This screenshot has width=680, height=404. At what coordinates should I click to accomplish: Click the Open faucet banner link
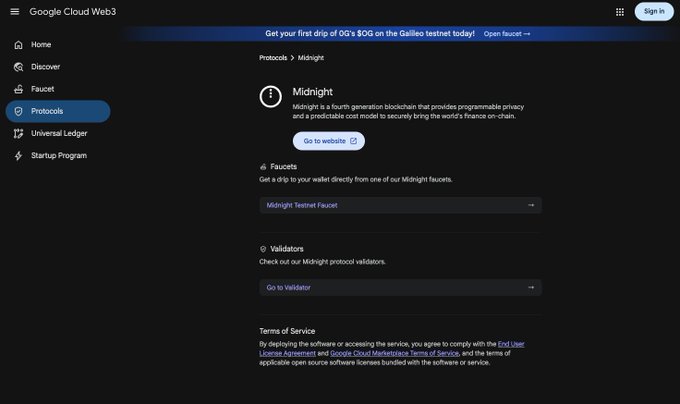pyautogui.click(x=507, y=34)
